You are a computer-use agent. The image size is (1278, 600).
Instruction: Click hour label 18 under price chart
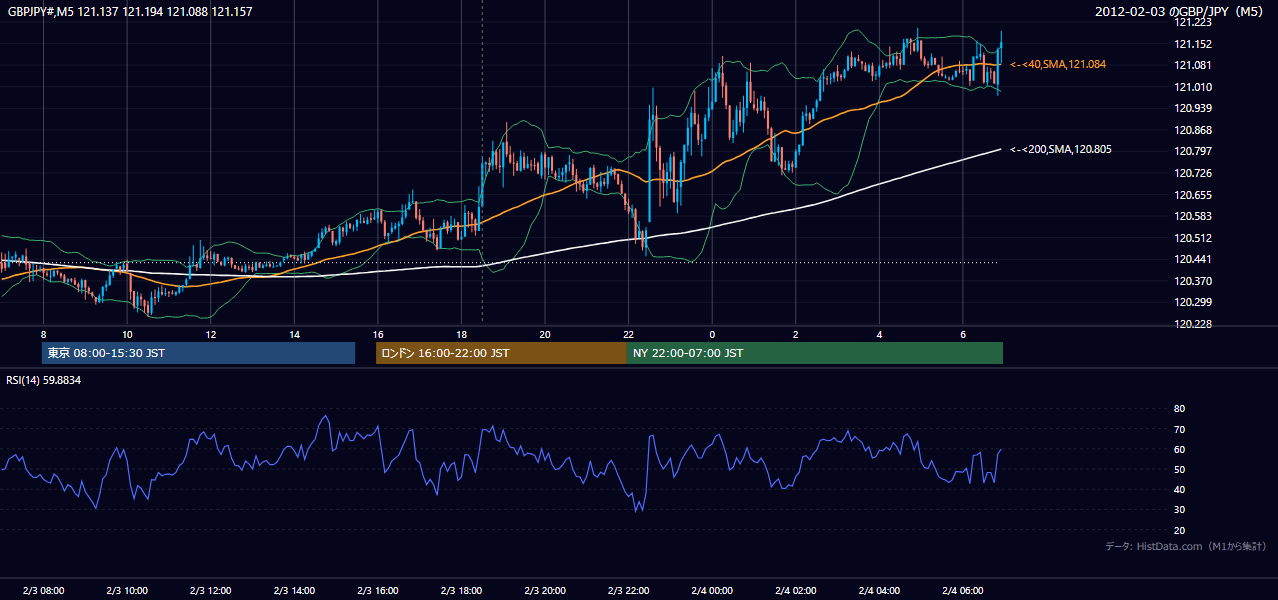[461, 334]
